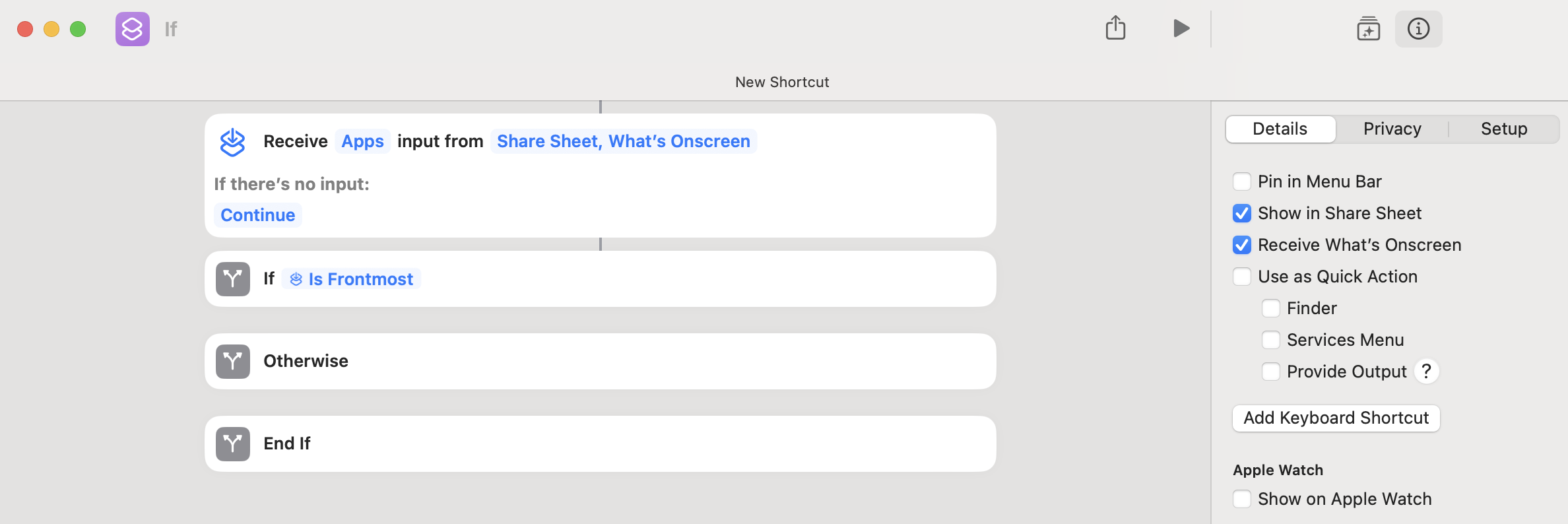
Task: Click the Is Frontmost variable token
Action: coord(352,279)
